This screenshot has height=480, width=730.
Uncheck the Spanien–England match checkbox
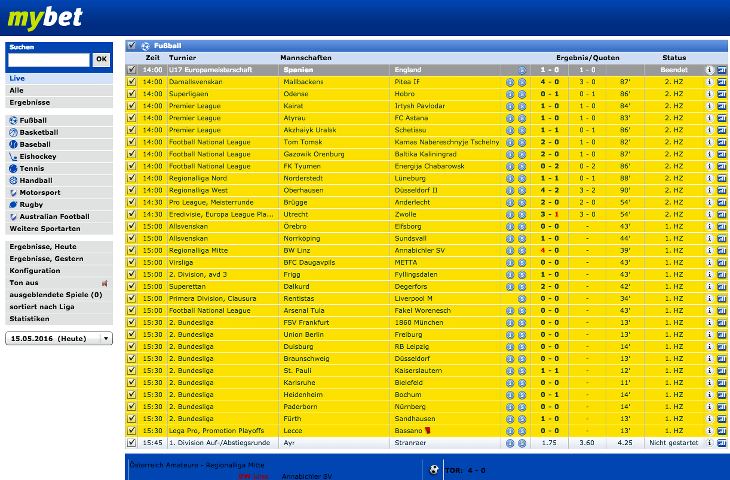(131, 69)
